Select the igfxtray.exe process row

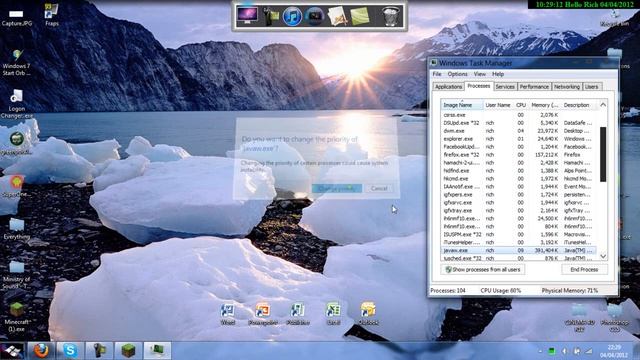(x=518, y=210)
